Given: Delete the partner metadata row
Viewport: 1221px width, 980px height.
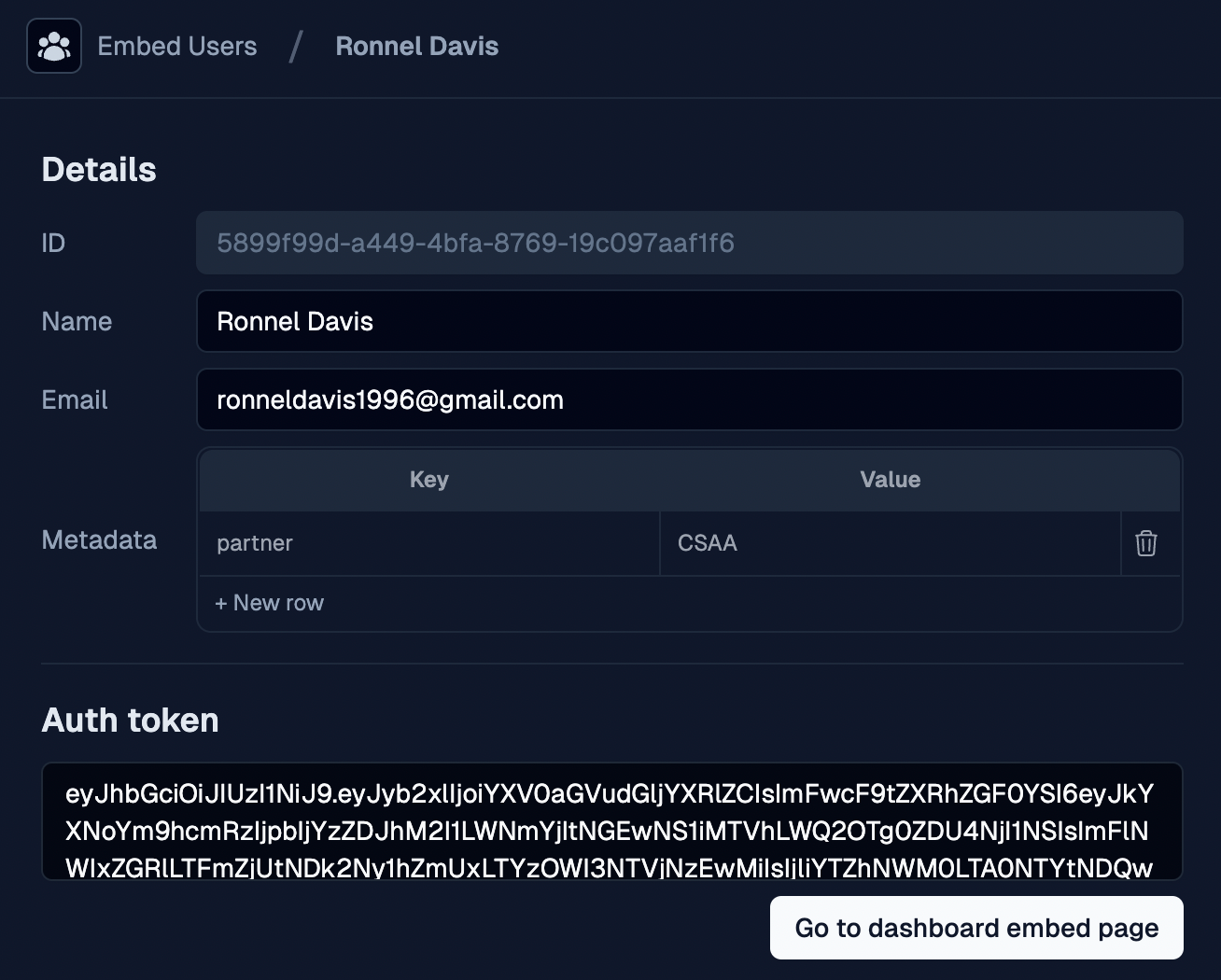Looking at the screenshot, I should (x=1146, y=543).
